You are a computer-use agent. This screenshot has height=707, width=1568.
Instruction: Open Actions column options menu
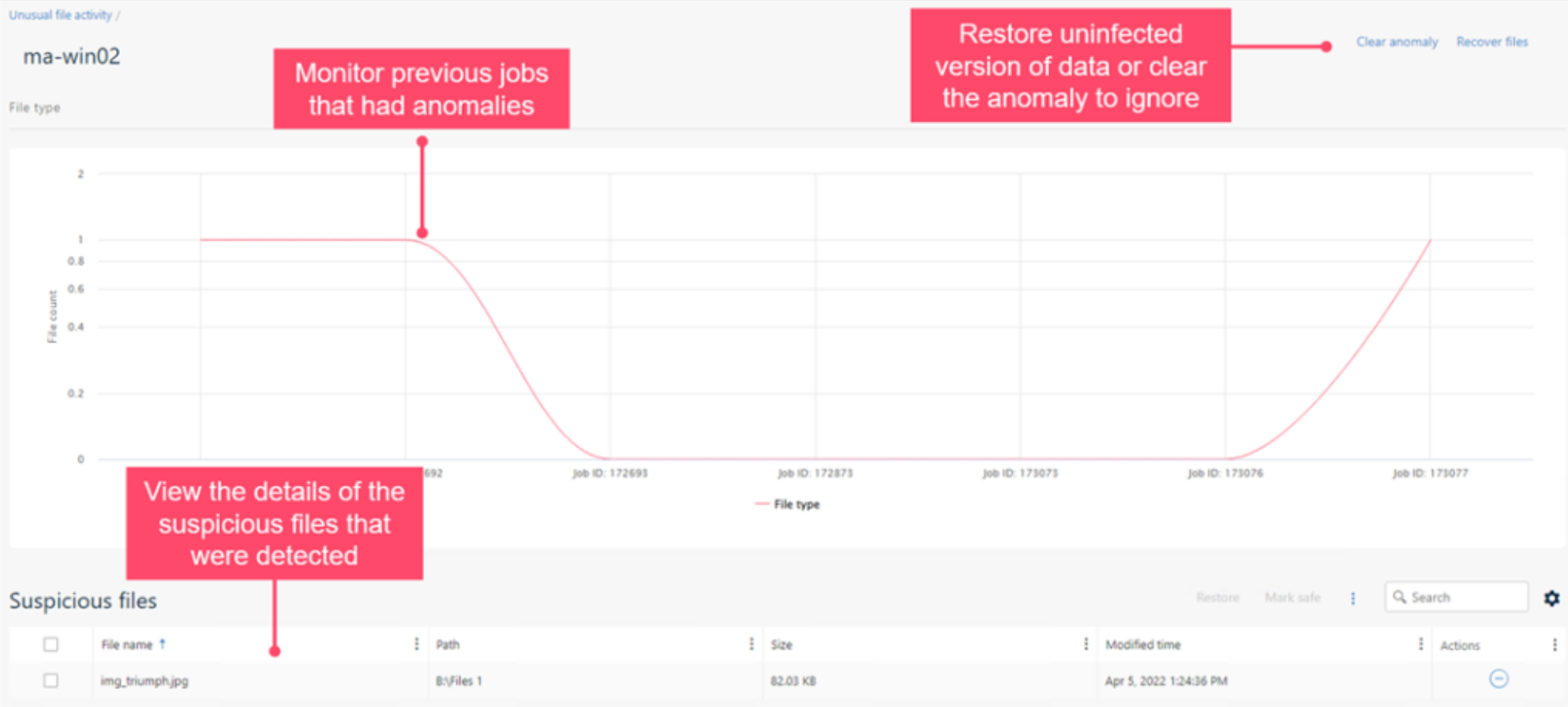pyautogui.click(x=1555, y=645)
